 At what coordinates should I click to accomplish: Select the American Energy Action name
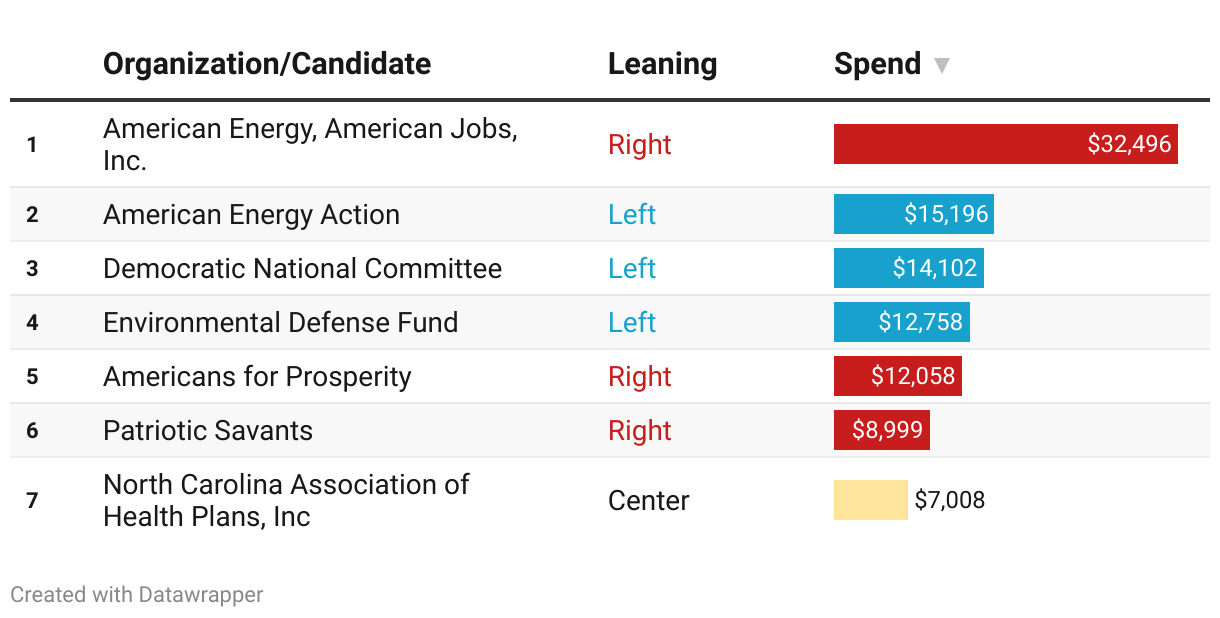[251, 215]
